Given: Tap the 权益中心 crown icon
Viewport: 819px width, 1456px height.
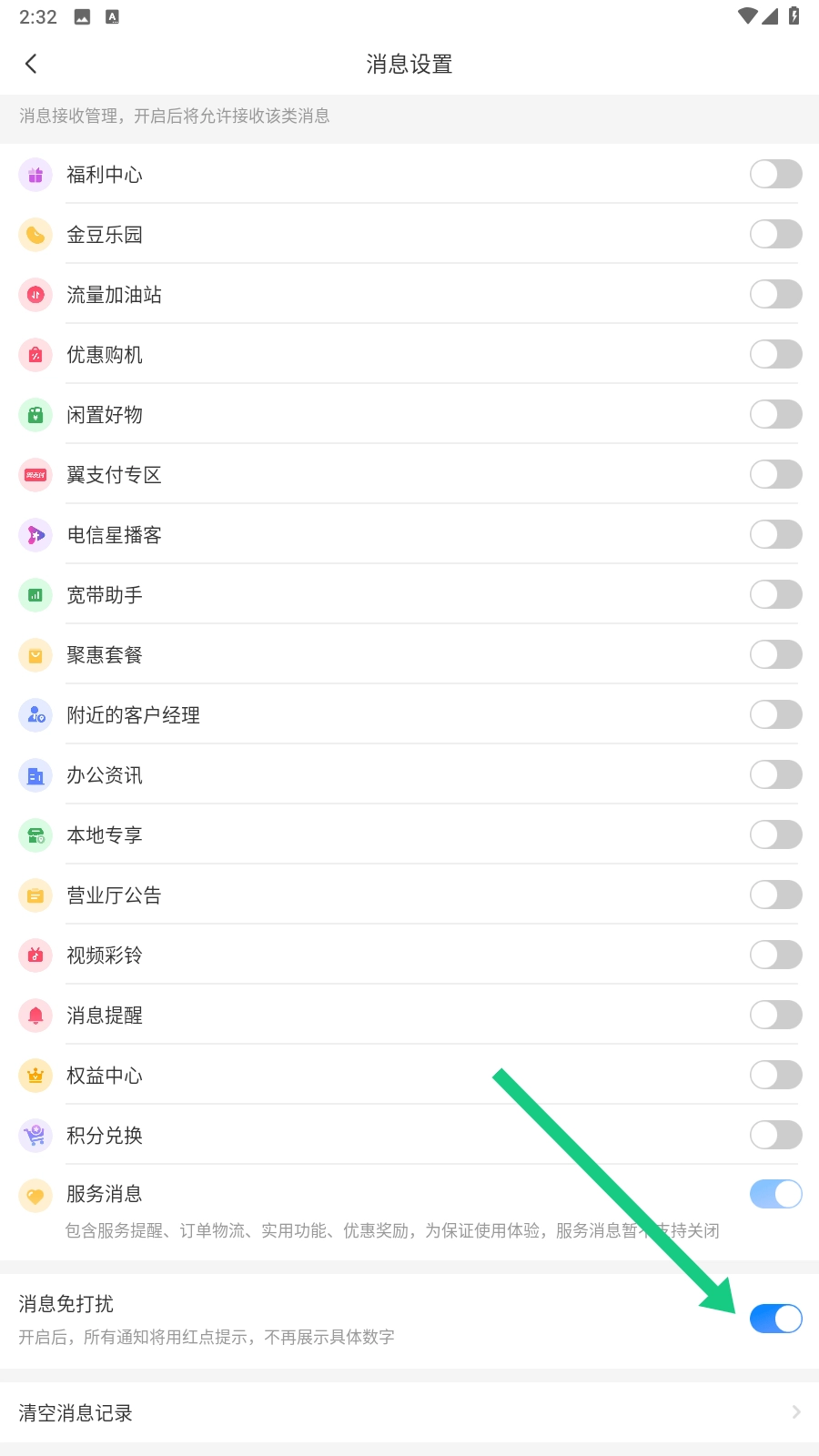Looking at the screenshot, I should pos(35,1076).
